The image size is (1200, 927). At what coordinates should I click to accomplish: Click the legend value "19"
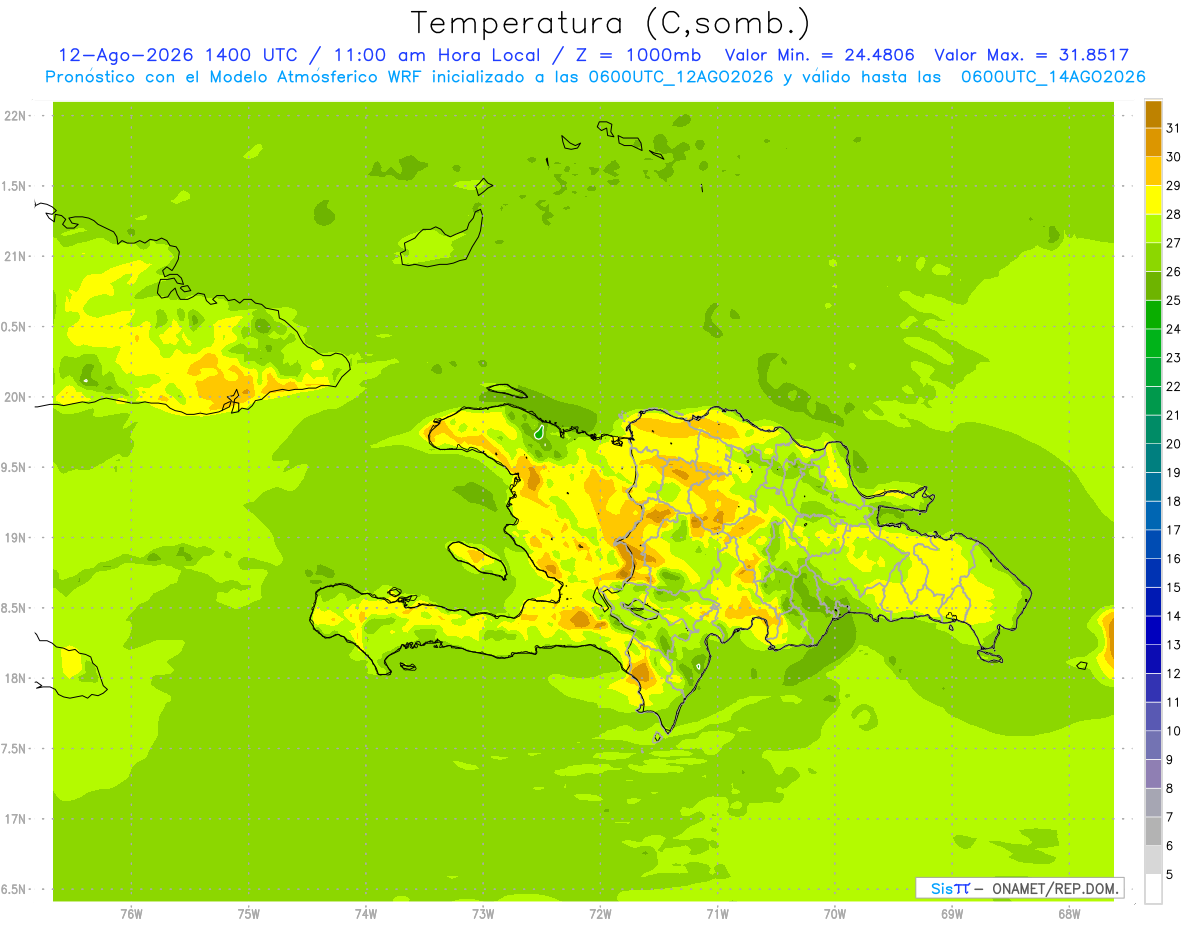click(x=1173, y=472)
